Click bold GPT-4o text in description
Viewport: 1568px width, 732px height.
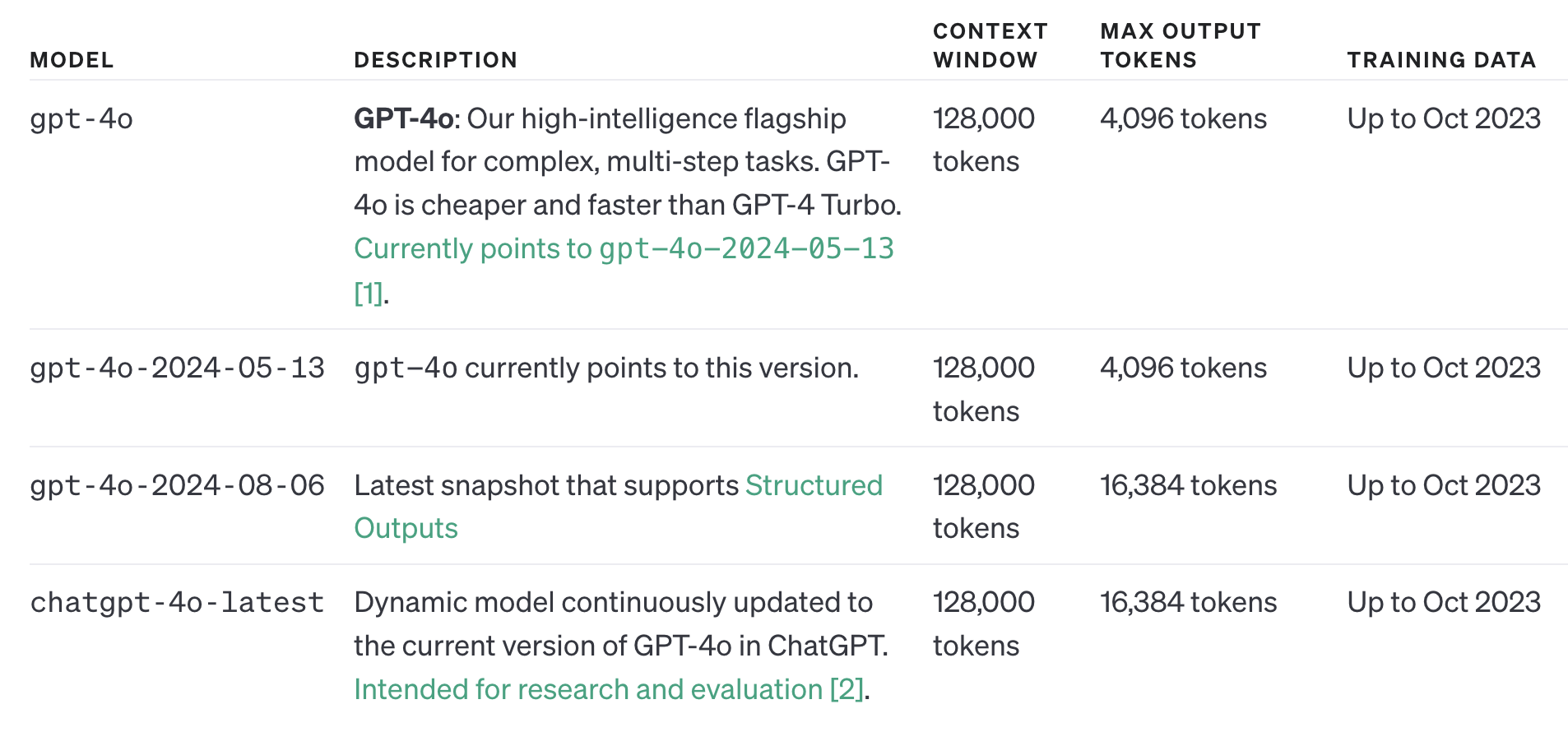click(403, 119)
